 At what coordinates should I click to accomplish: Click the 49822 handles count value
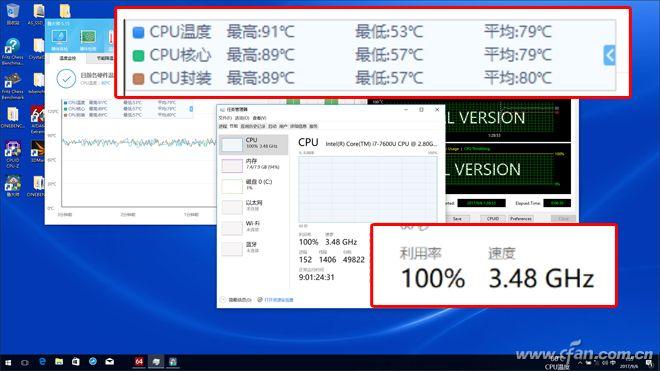(354, 260)
